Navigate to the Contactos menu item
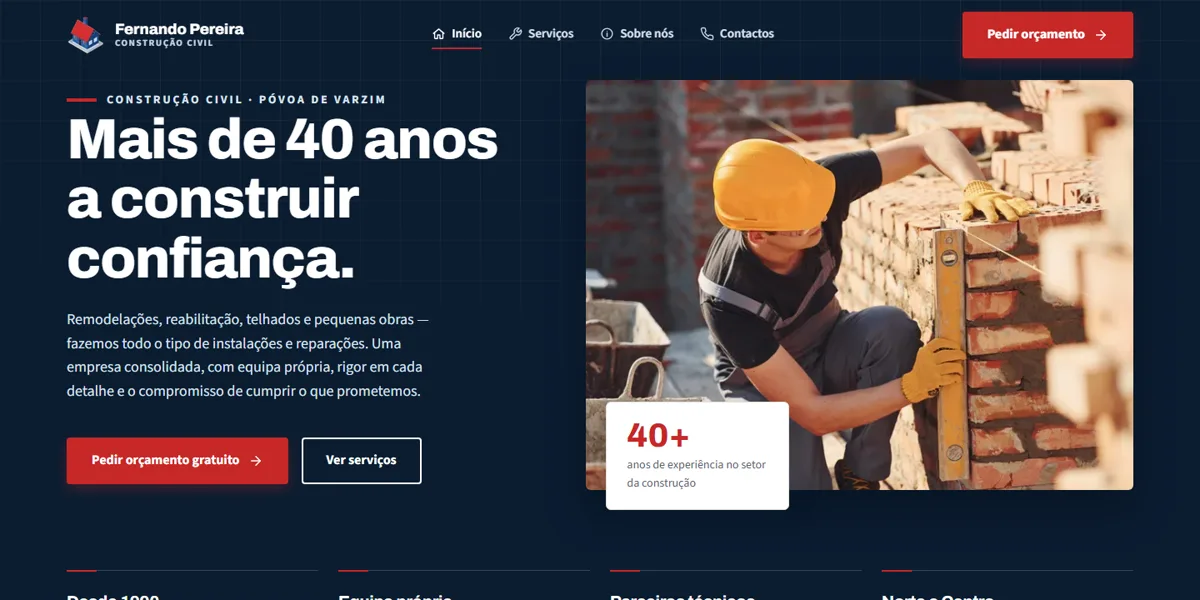Screen dimensions: 1200x600 click(737, 34)
